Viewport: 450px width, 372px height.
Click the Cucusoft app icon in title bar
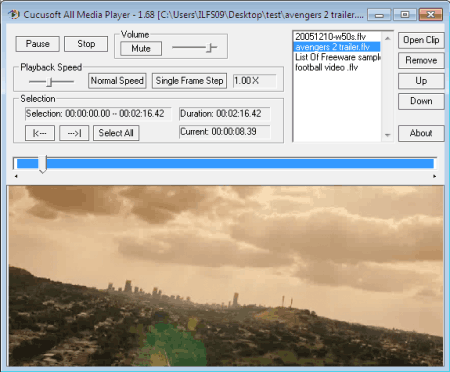coord(13,15)
